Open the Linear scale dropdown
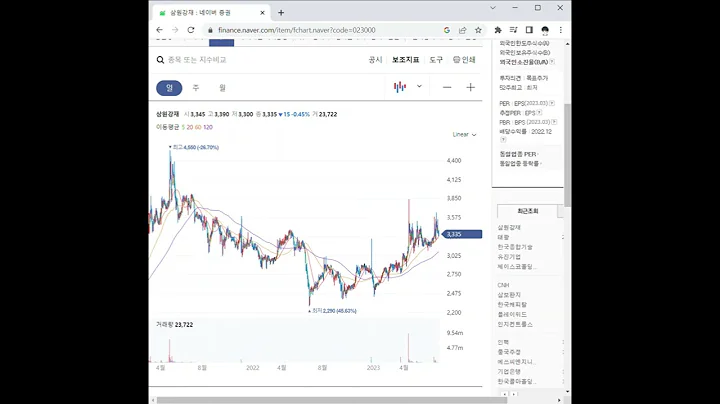This screenshot has width=720, height=404. click(464, 135)
